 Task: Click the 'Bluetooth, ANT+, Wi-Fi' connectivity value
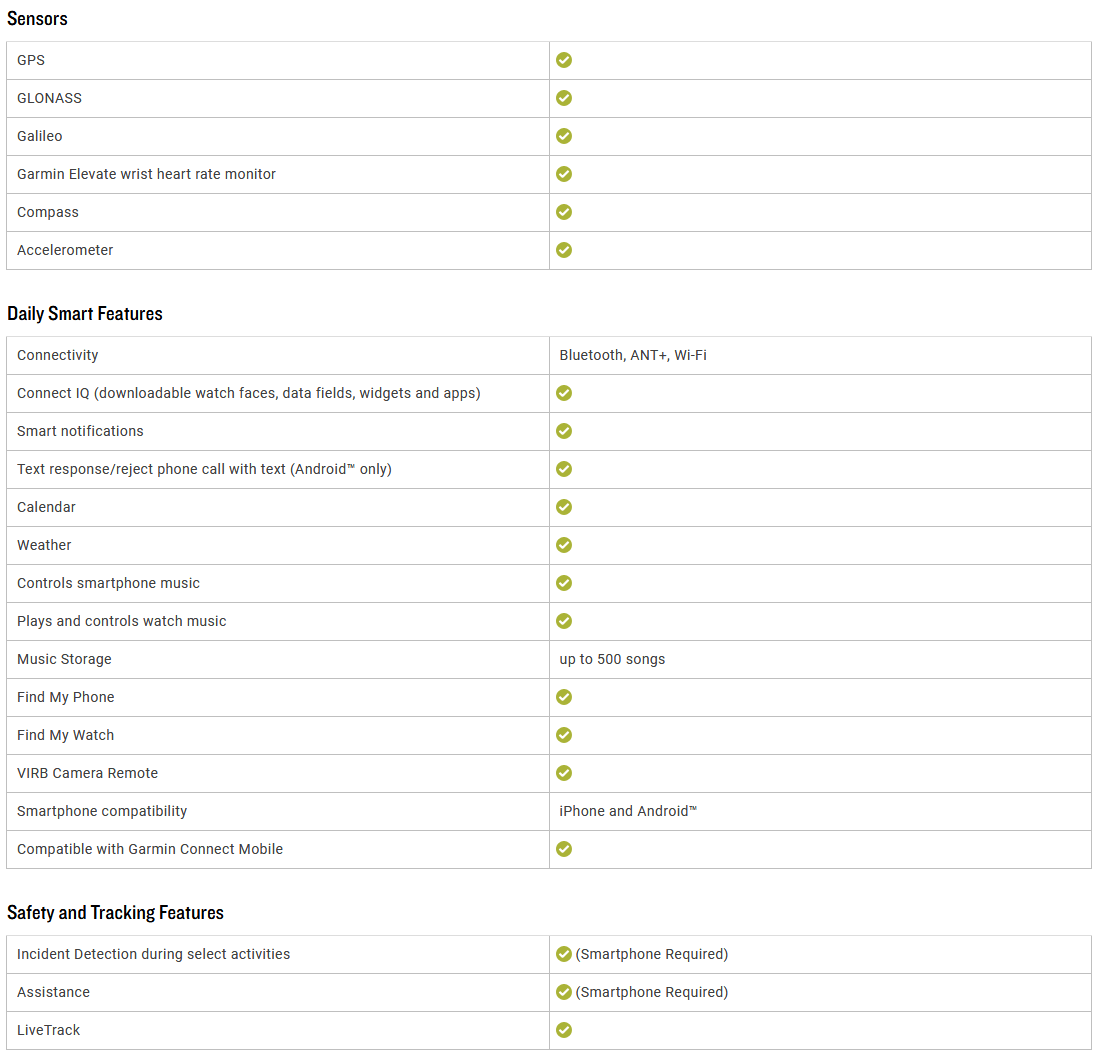(633, 355)
